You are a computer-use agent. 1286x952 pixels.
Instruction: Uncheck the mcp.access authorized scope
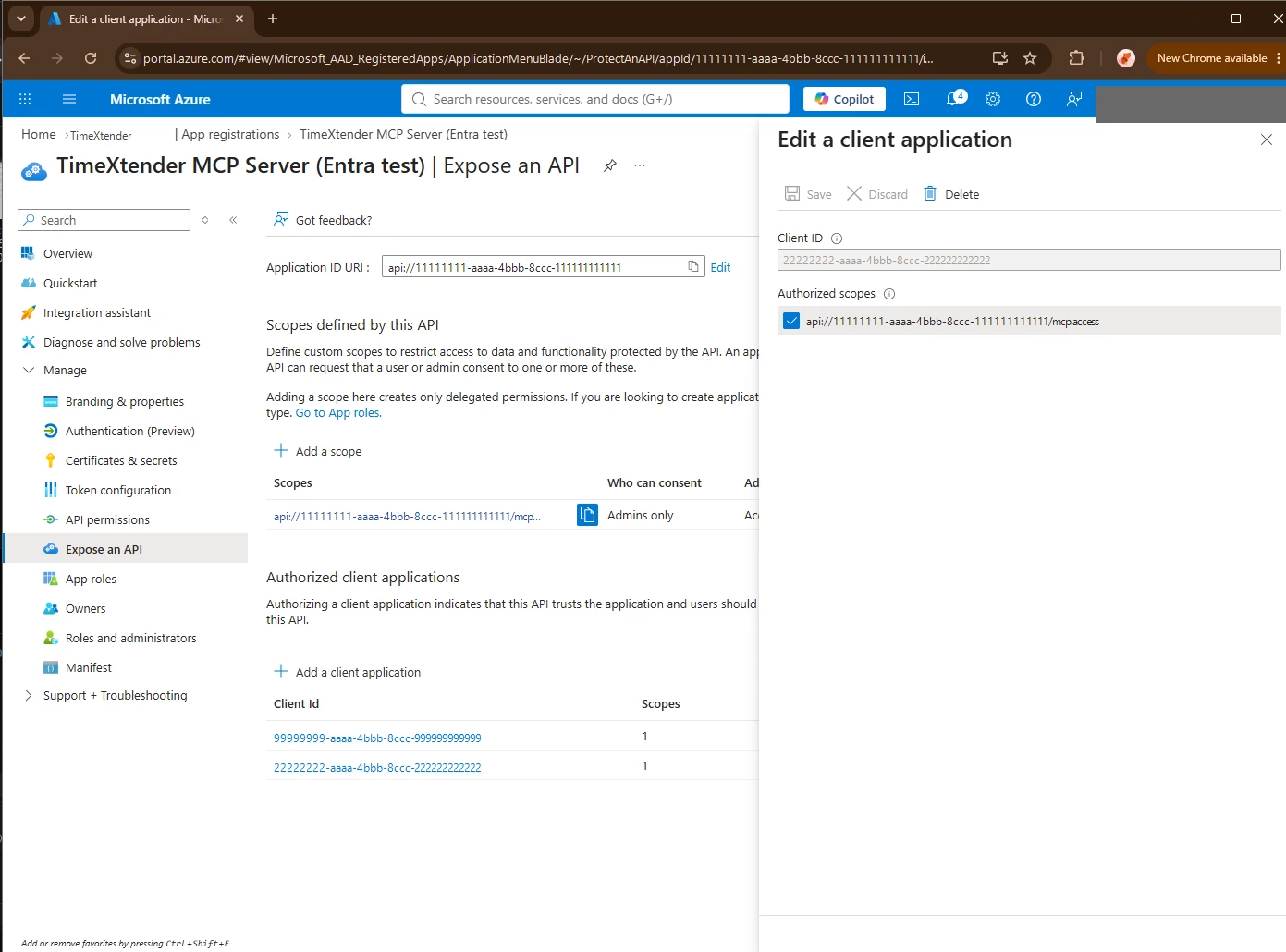click(x=791, y=321)
